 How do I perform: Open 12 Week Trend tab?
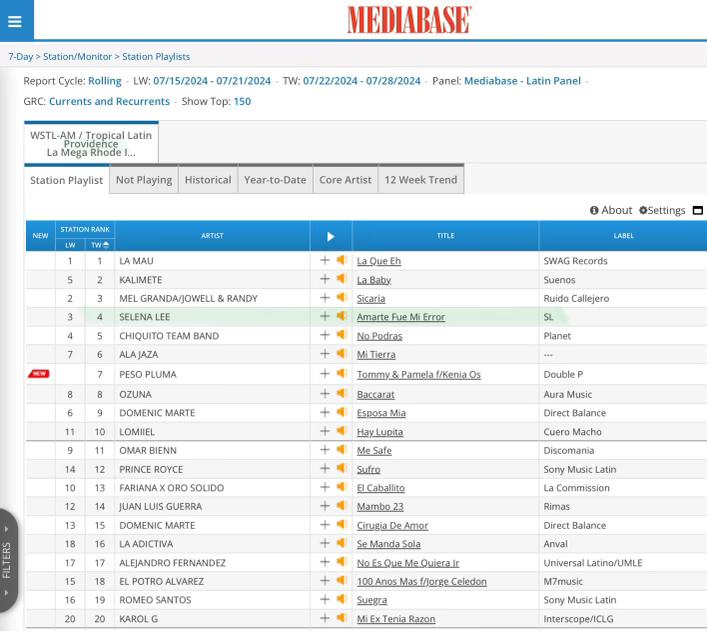[x=421, y=180]
